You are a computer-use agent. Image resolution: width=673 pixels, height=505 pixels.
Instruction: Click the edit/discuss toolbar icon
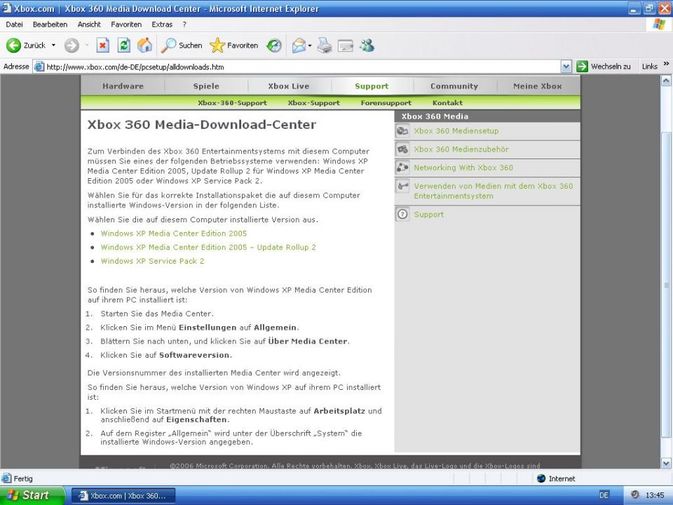pos(345,46)
